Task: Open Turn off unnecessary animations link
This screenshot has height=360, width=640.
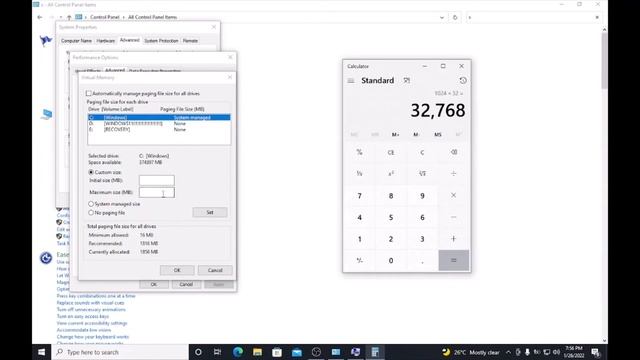Action: pyautogui.click(x=91, y=309)
